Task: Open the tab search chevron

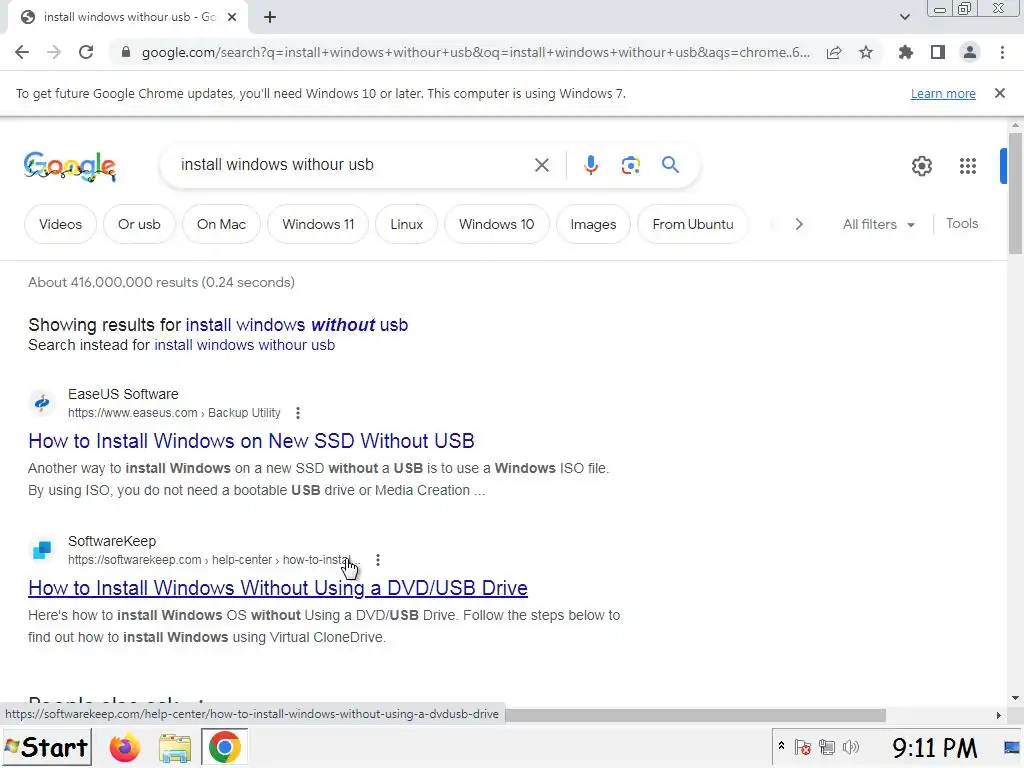Action: point(904,18)
